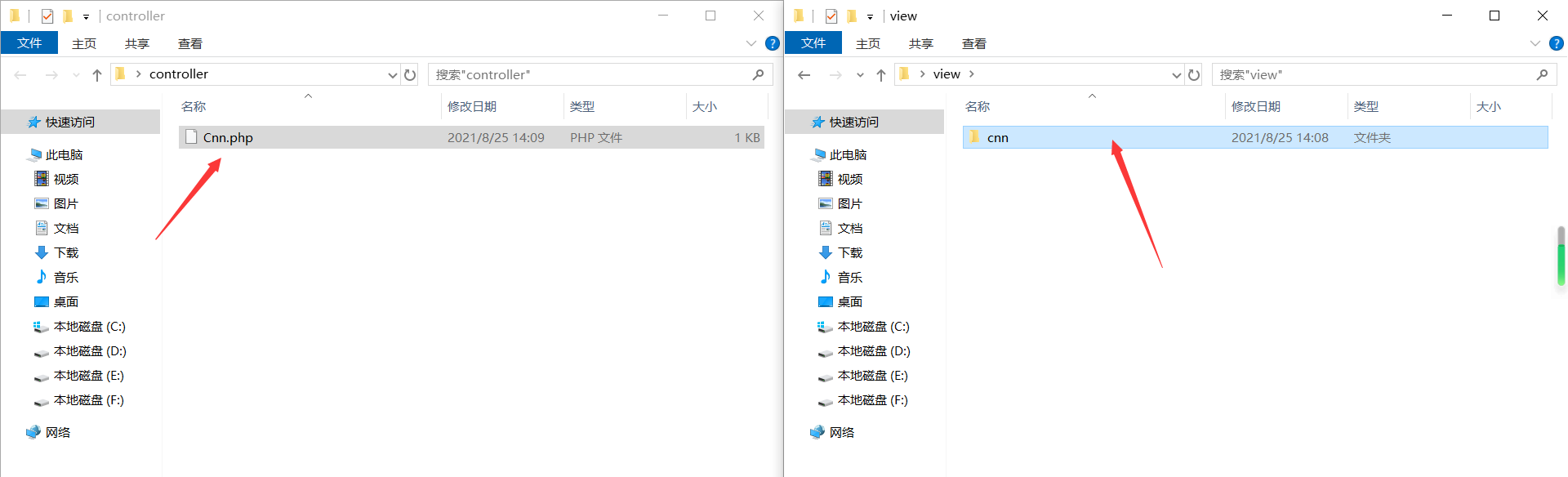Open 文件 menu in controller window
The width and height of the screenshot is (1568, 477).
pos(29,43)
